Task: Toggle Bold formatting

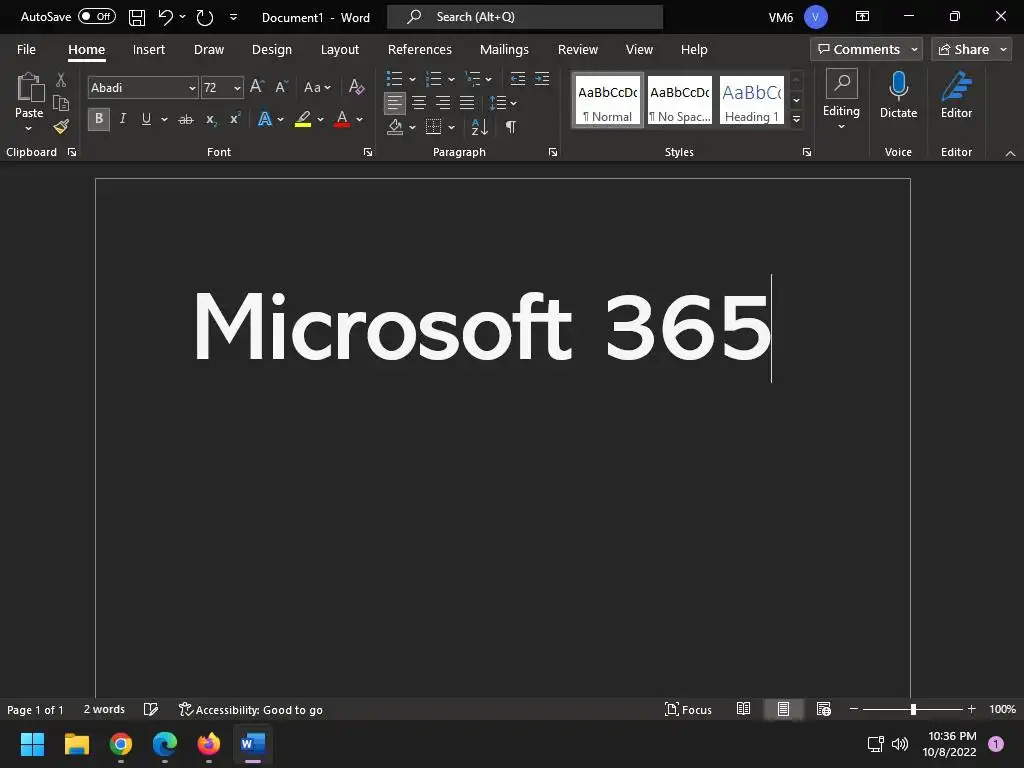Action: (99, 119)
